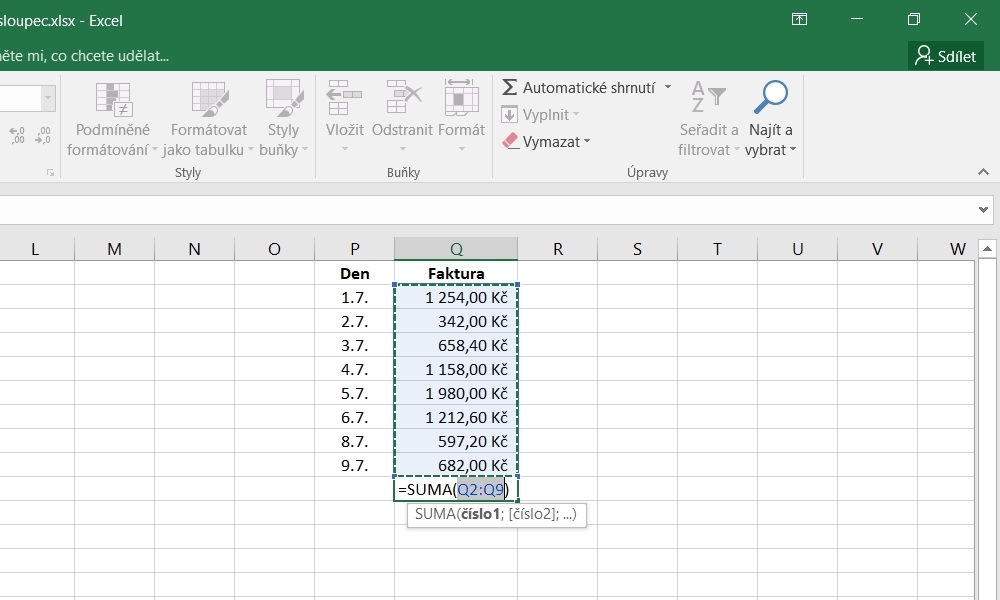Select column V header
1000x600 pixels.
878,249
